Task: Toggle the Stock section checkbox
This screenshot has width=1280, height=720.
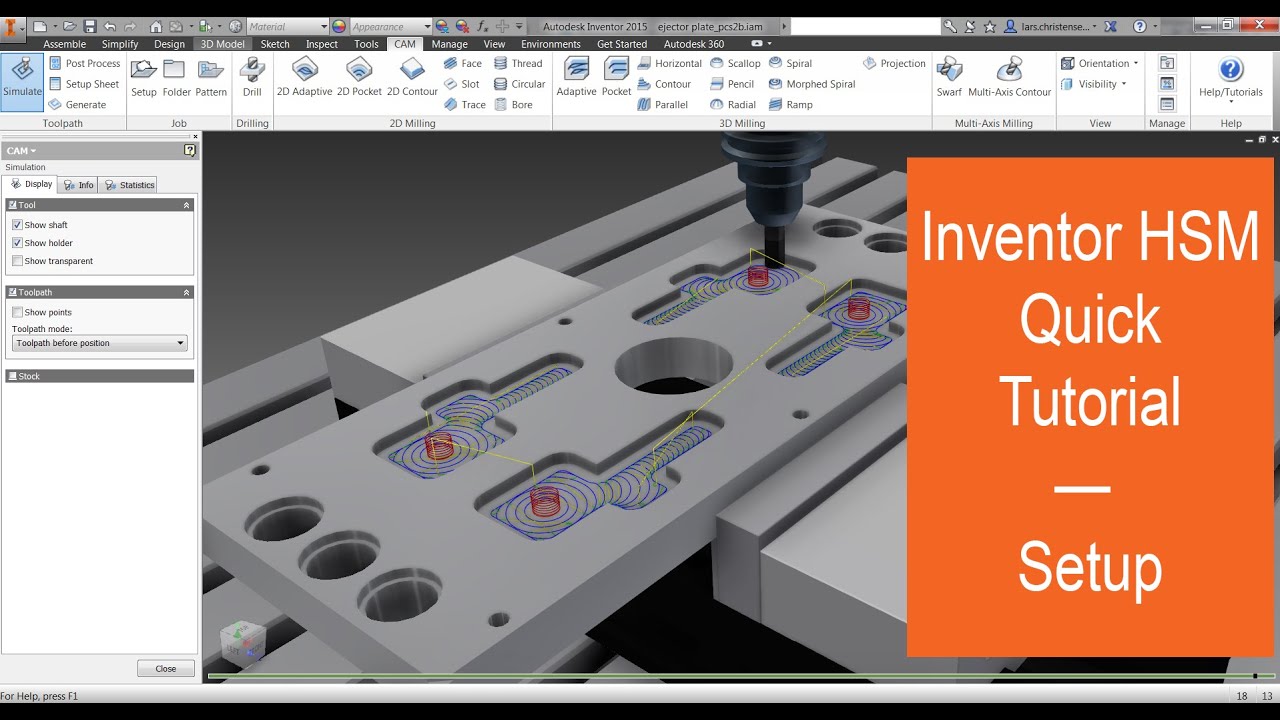Action: point(13,376)
